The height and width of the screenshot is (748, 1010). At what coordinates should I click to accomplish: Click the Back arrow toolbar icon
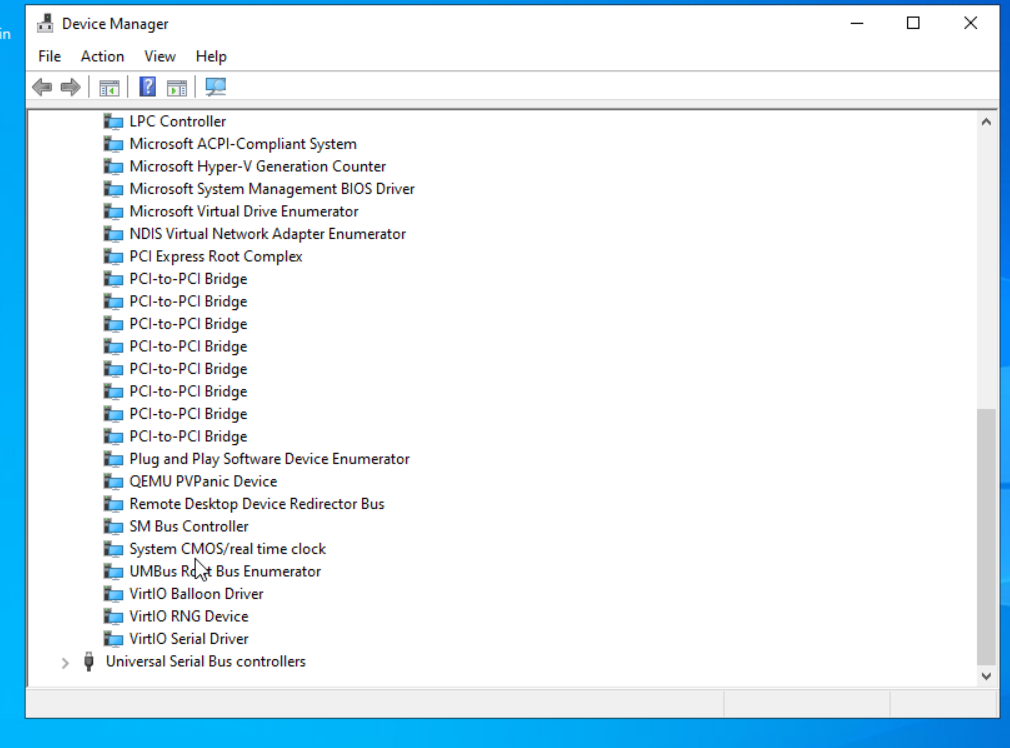click(43, 87)
